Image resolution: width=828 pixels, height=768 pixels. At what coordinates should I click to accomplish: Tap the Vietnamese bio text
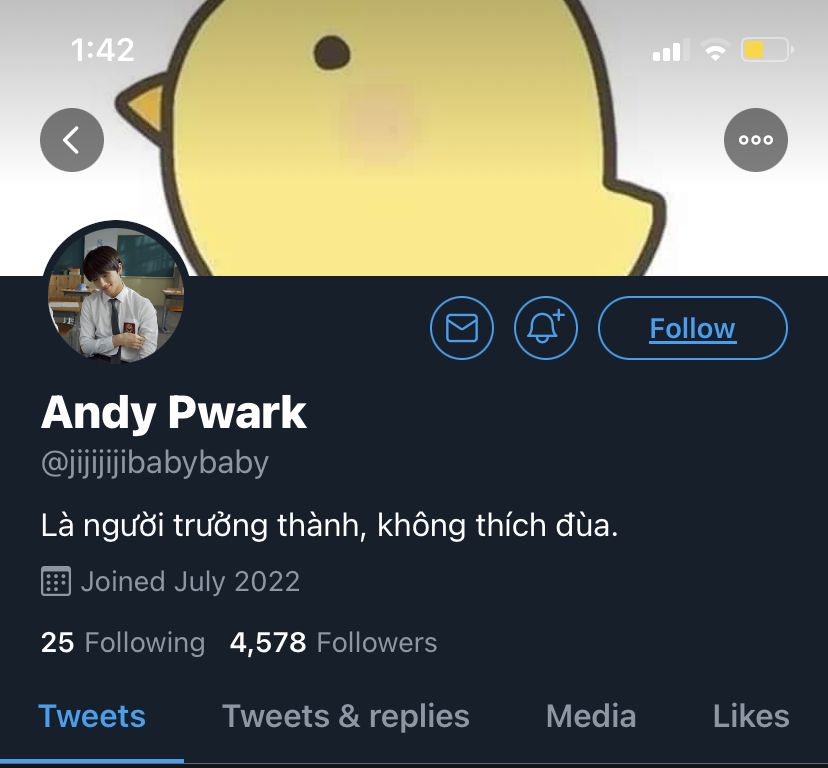[330, 525]
